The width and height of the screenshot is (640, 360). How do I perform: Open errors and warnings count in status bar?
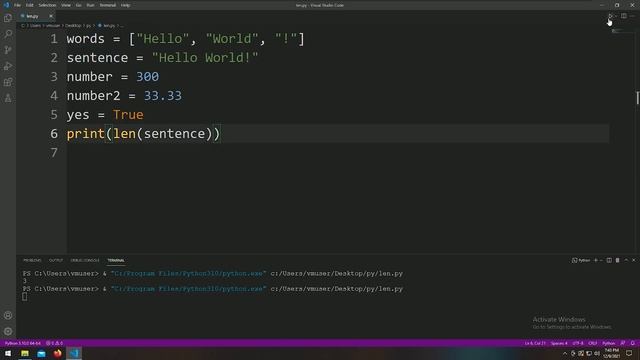[54, 343]
